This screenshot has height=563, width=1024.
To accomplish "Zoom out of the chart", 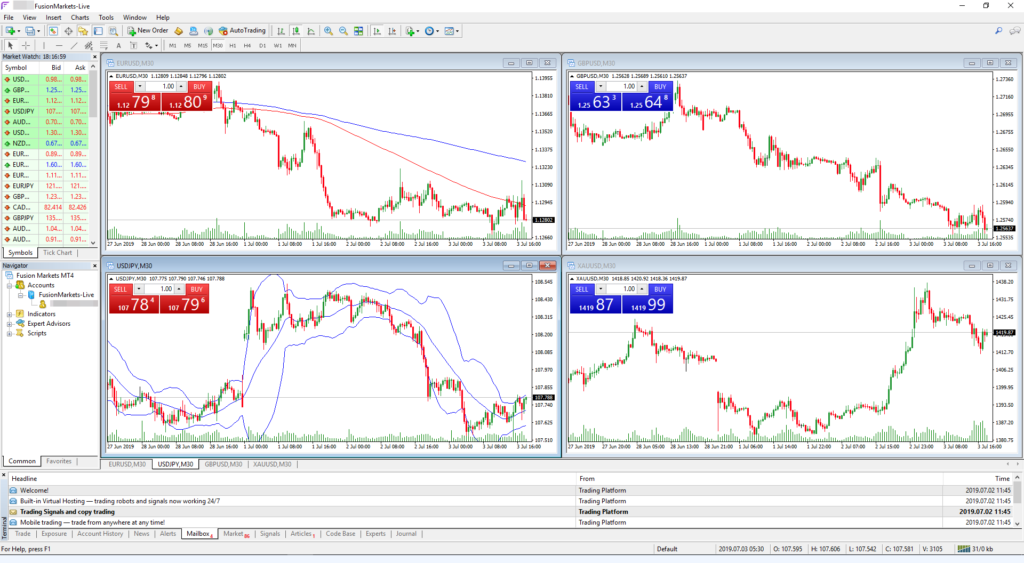I will click(342, 31).
